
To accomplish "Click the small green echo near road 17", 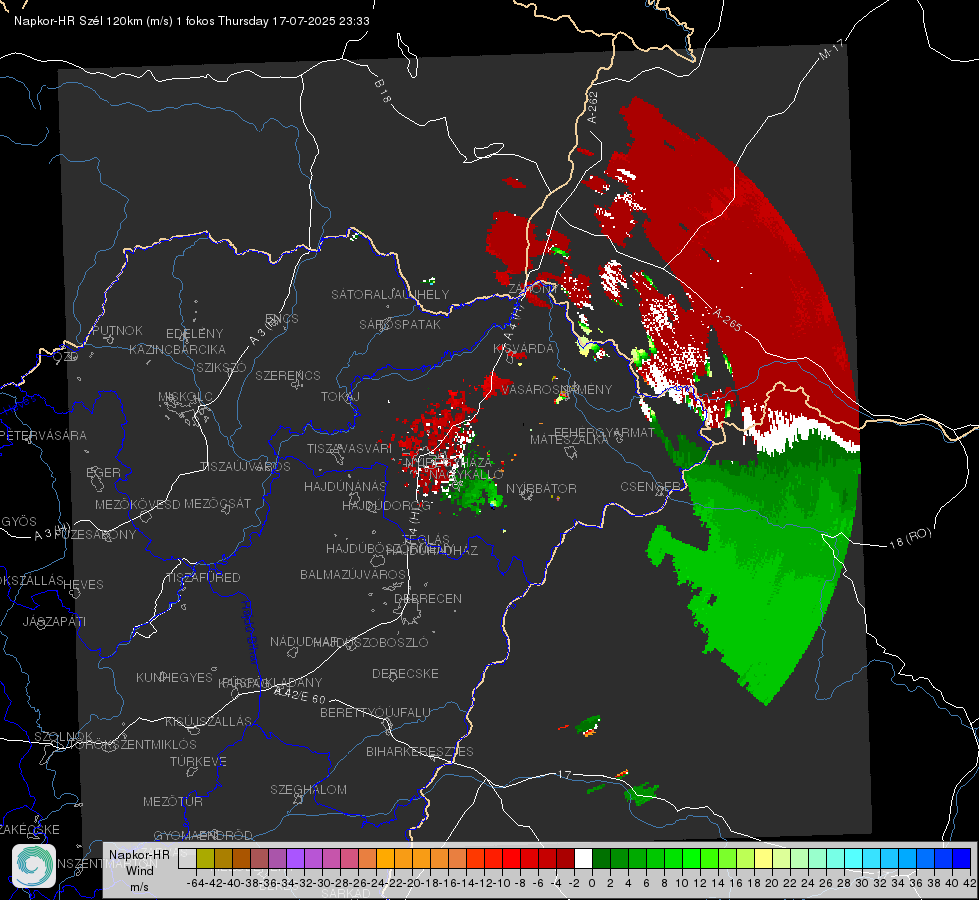I will [641, 794].
